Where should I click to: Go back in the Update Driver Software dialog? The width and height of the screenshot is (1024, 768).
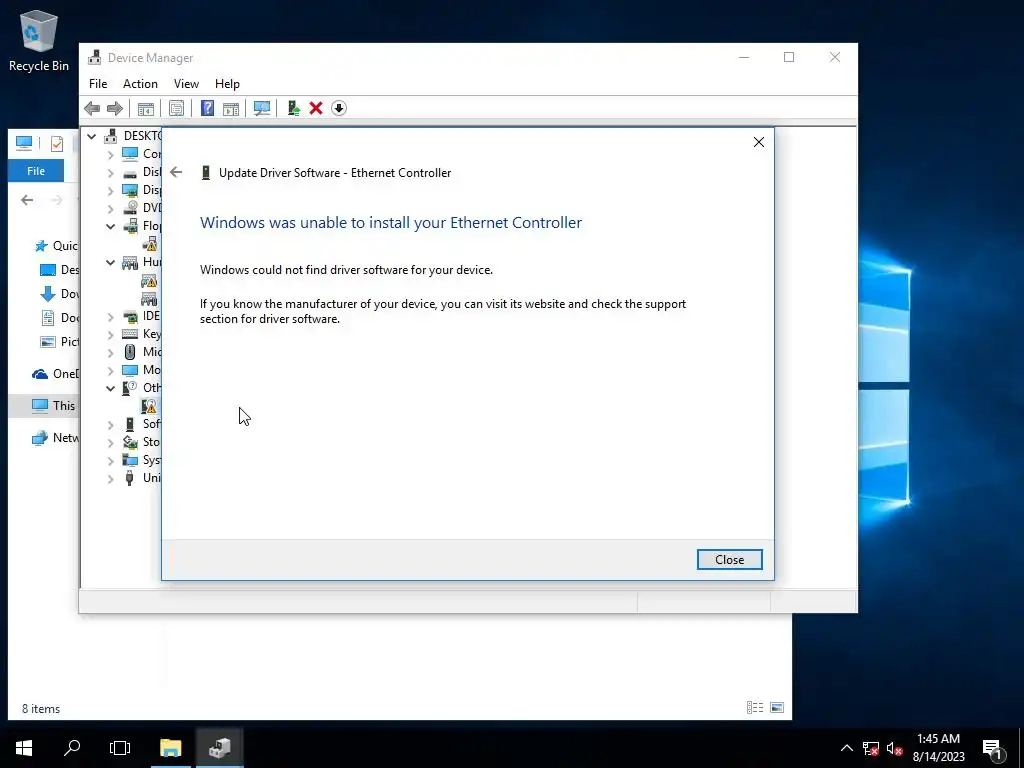click(176, 172)
